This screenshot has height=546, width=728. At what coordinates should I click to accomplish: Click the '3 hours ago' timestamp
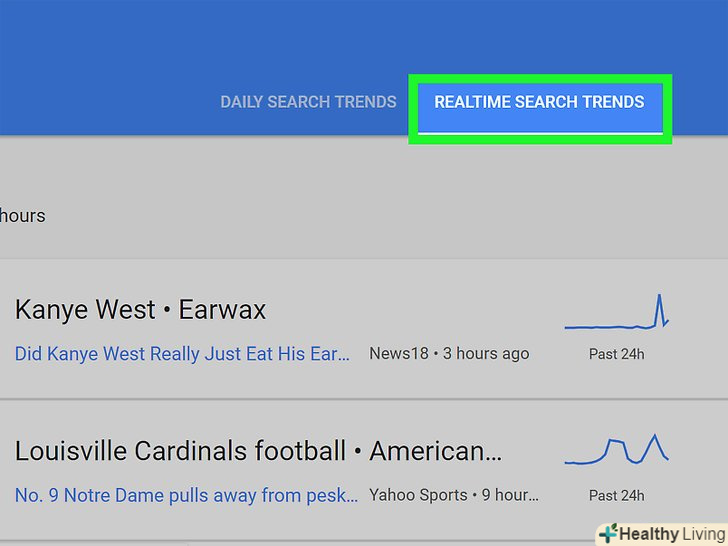tap(486, 354)
